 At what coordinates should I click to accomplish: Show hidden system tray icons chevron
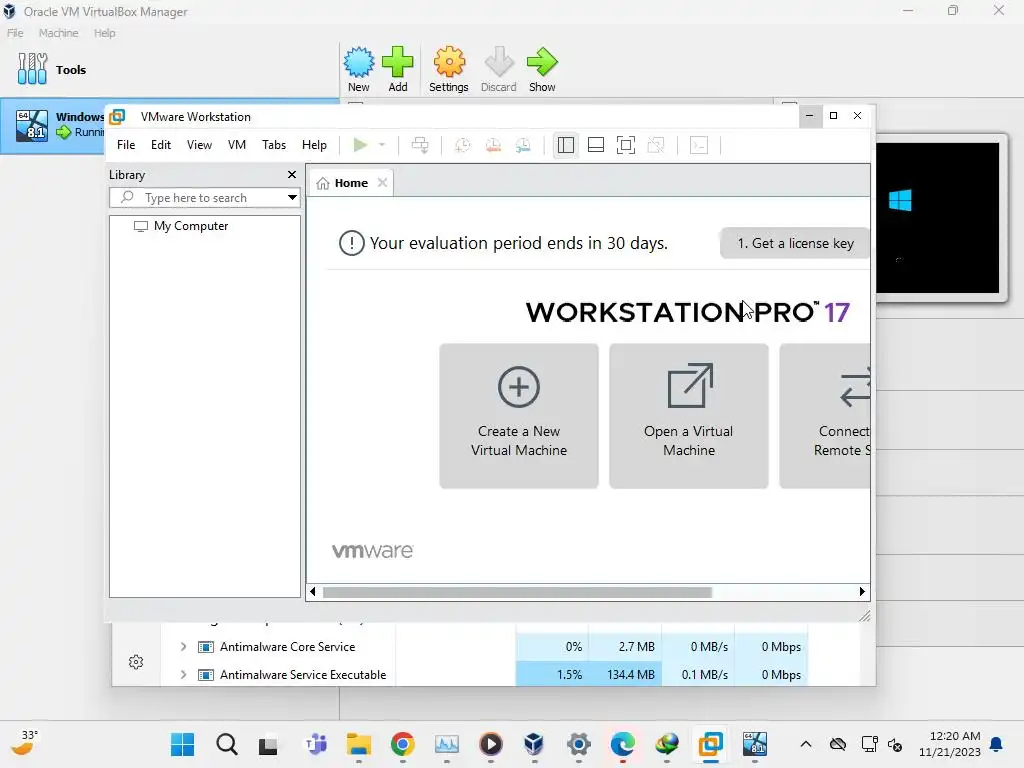[x=806, y=744]
